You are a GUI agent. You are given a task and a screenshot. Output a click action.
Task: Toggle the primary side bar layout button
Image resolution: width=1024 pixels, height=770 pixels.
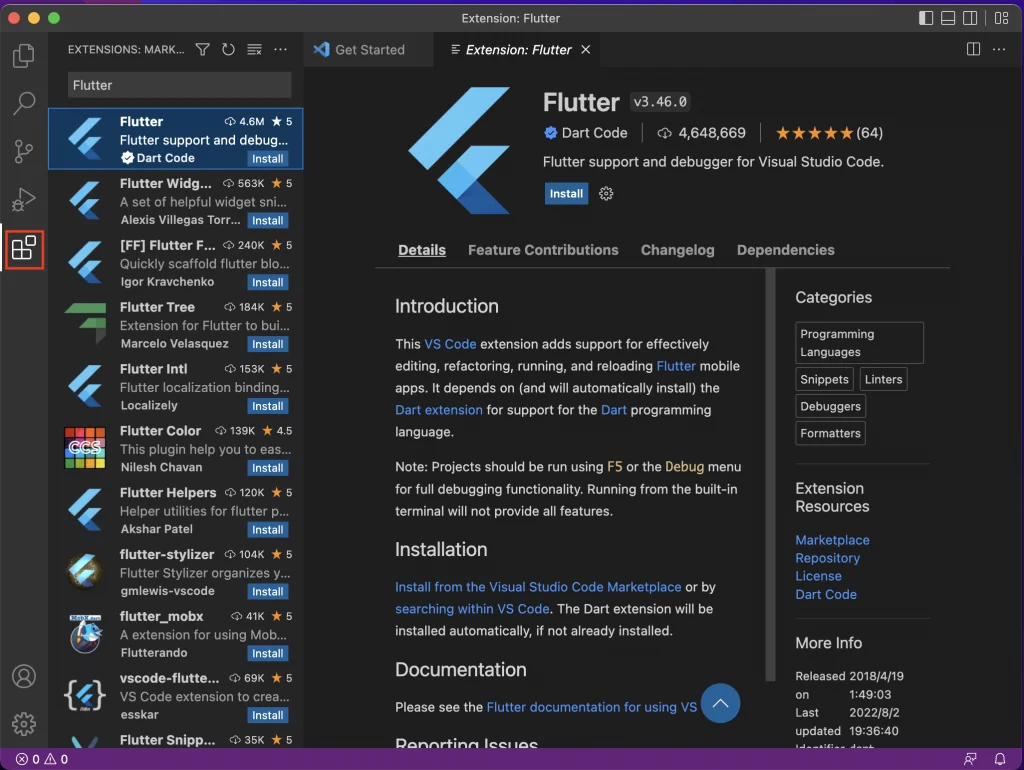click(926, 18)
